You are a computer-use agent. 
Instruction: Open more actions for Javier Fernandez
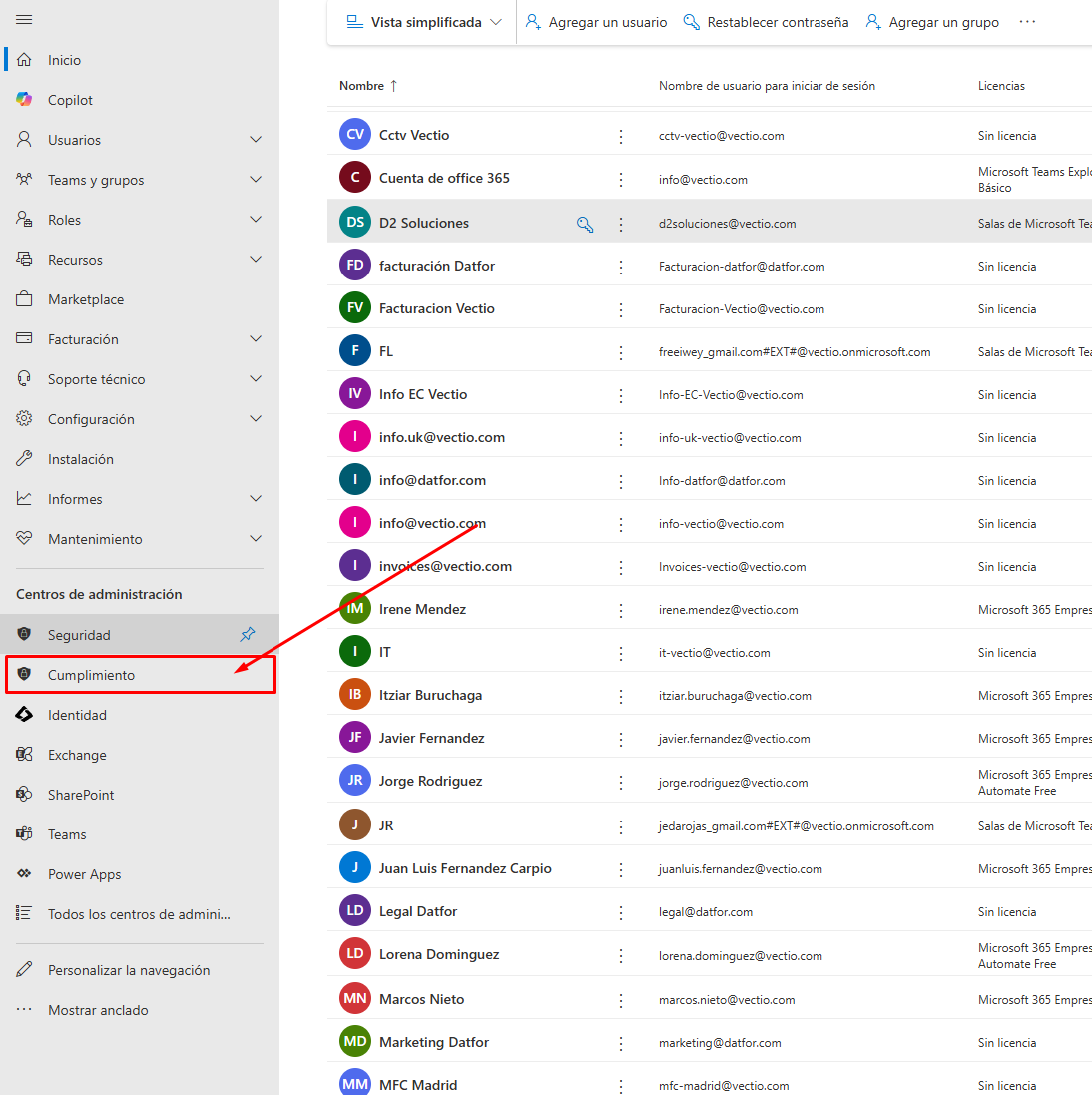(621, 739)
